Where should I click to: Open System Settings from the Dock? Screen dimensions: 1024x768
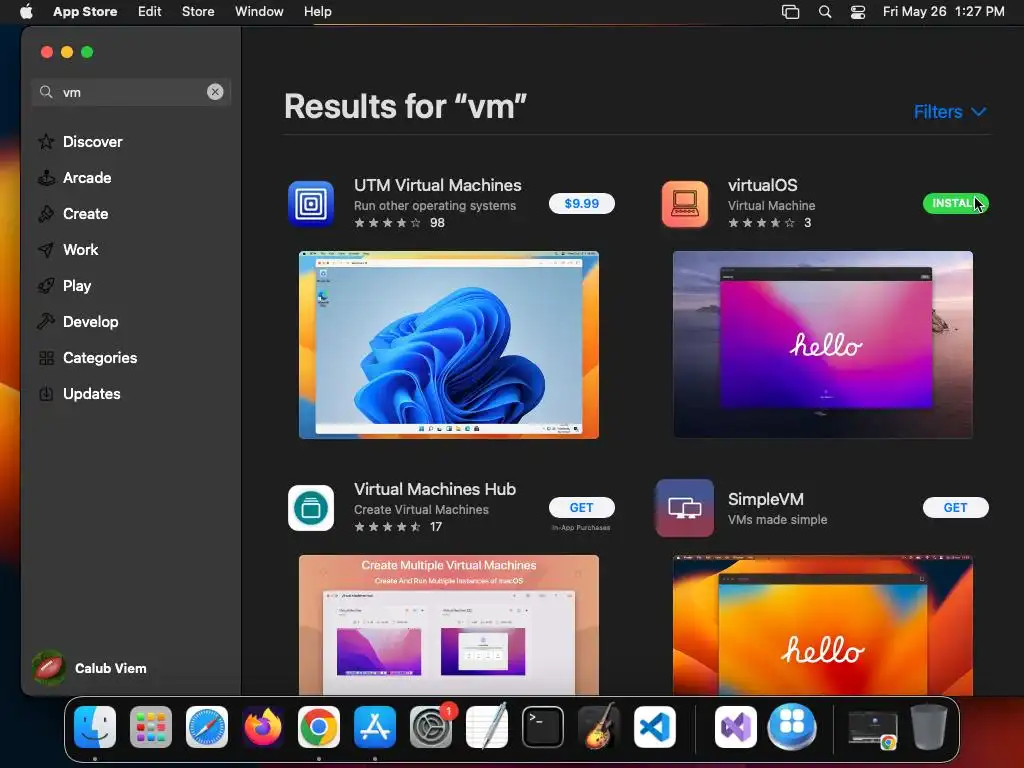click(x=431, y=727)
